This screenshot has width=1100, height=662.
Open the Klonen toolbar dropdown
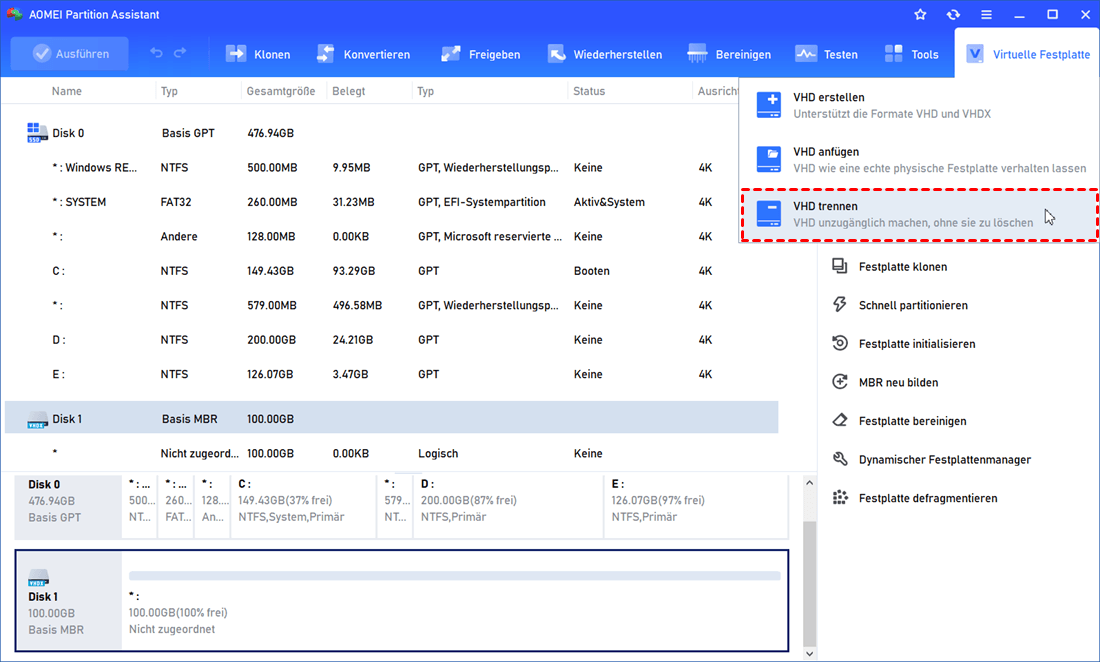pos(257,54)
